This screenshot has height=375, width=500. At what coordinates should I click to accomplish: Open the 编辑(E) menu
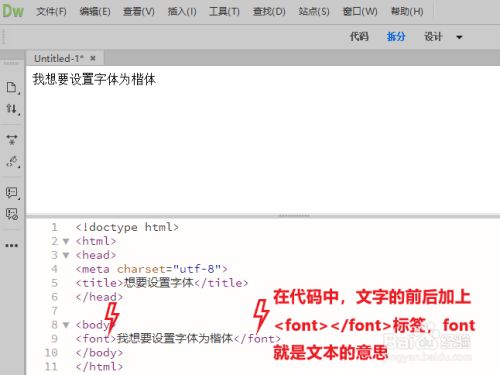(95, 12)
